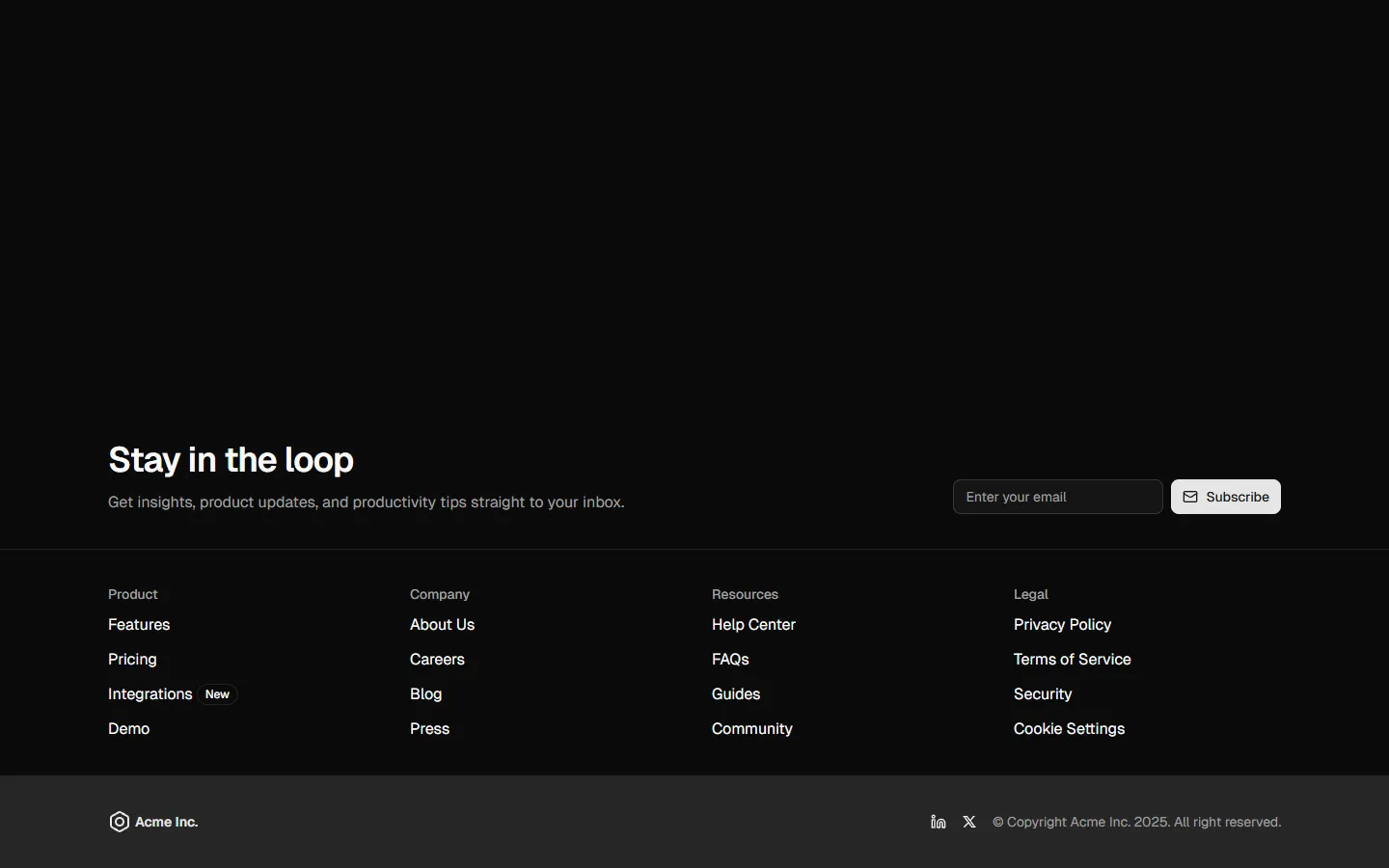Open the Features page
The height and width of the screenshot is (868, 1389).
pyautogui.click(x=139, y=624)
